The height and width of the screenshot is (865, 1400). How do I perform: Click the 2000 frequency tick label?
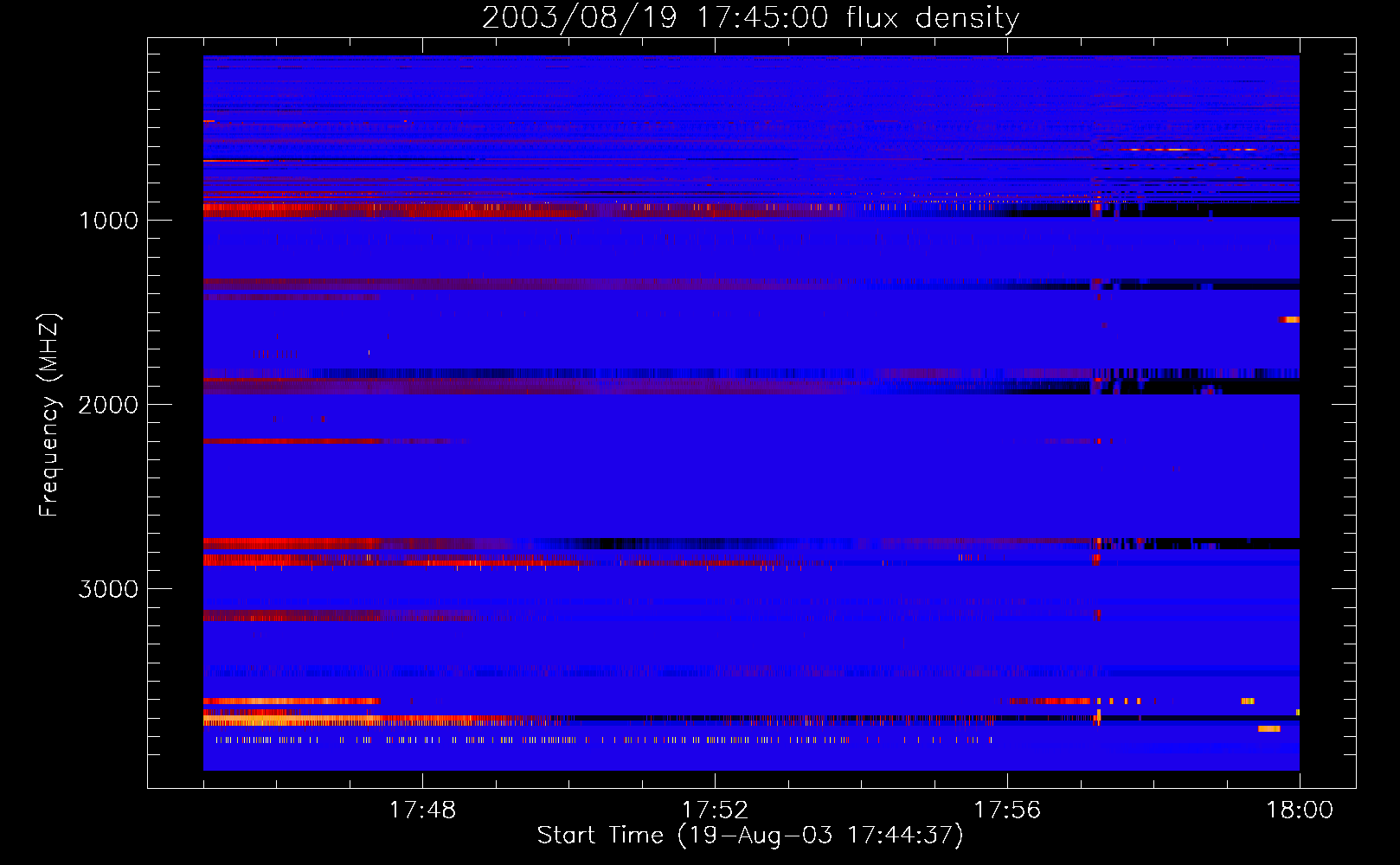tap(108, 405)
